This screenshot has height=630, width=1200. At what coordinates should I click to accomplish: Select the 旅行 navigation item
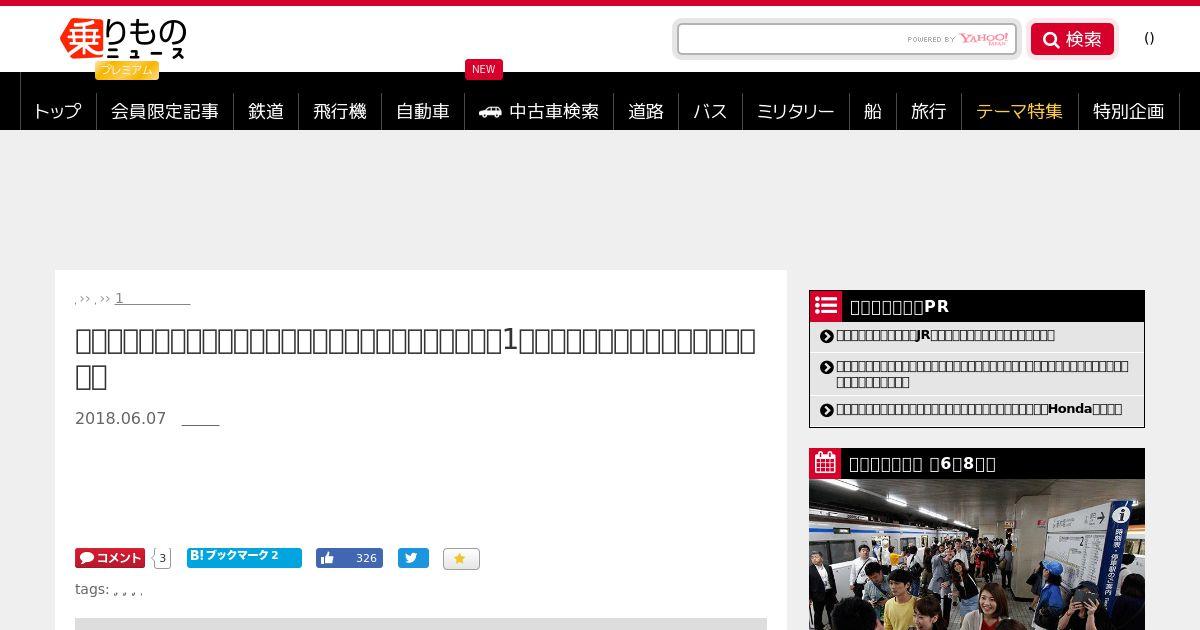click(929, 111)
